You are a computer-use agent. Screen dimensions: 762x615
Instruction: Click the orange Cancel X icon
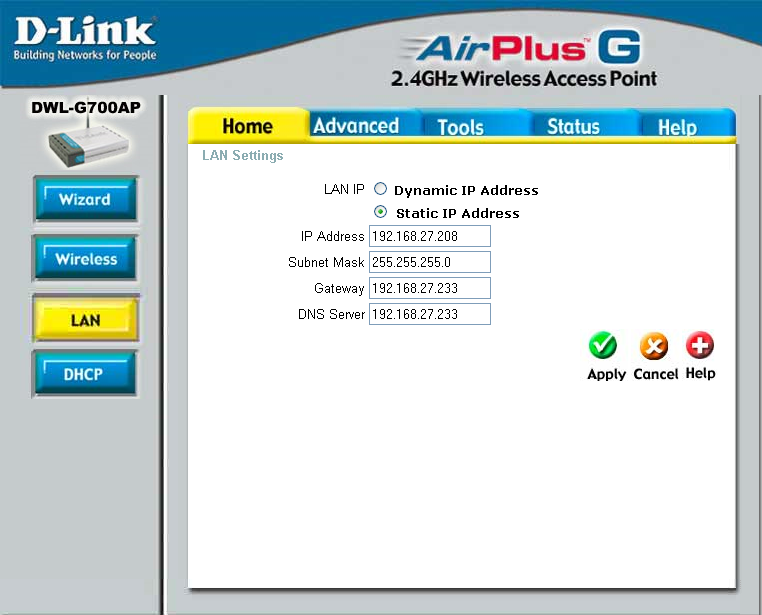(654, 346)
